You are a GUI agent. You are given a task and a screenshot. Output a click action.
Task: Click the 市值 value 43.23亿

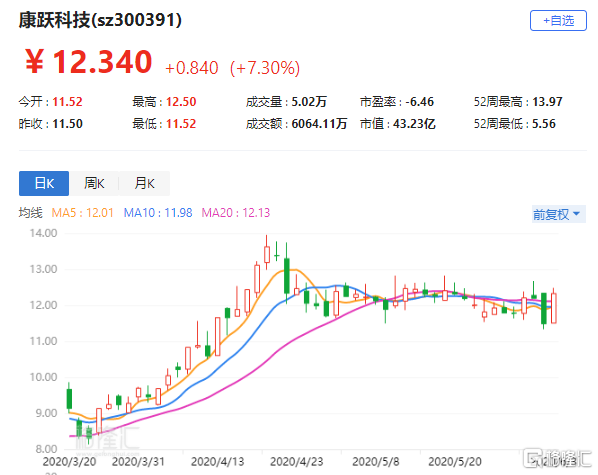pyautogui.click(x=414, y=124)
